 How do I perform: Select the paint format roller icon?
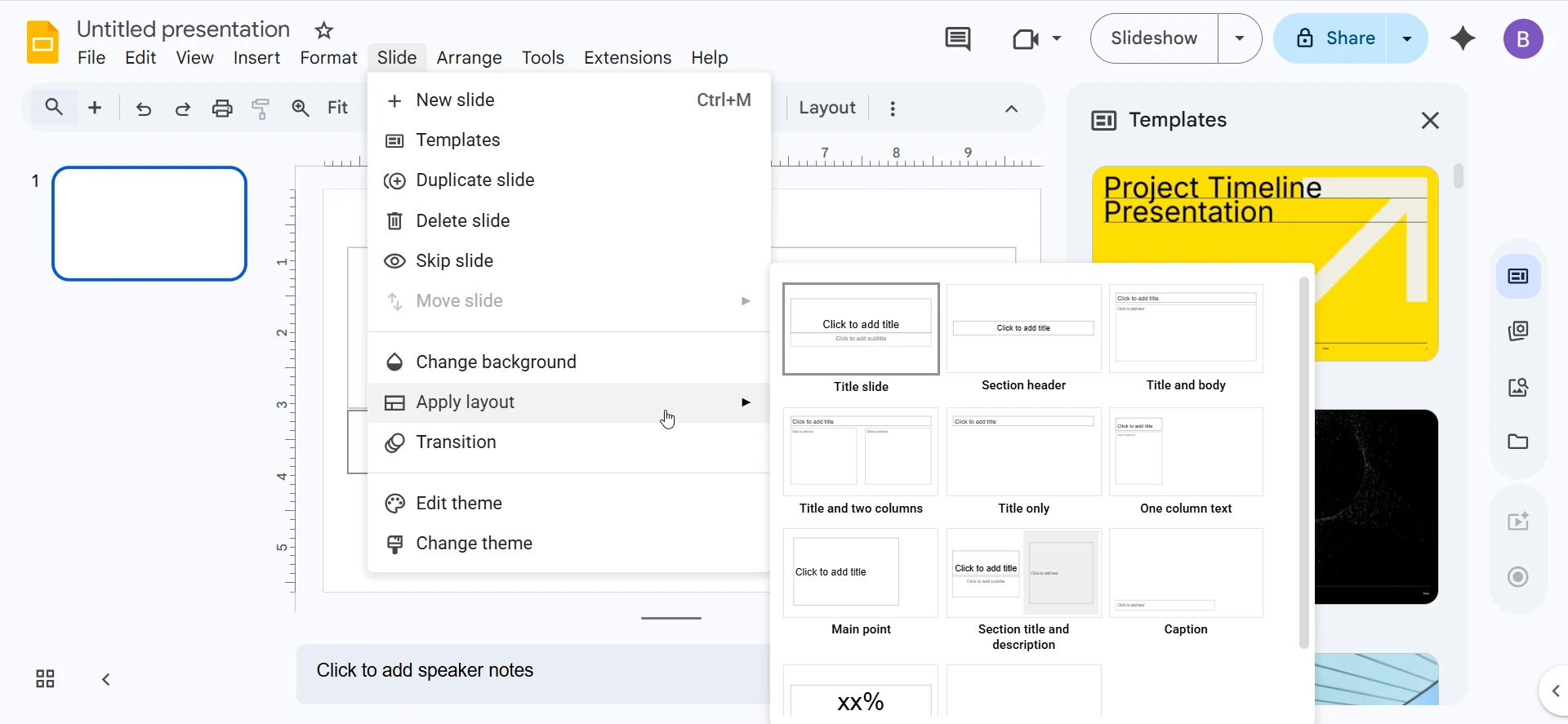click(x=261, y=109)
